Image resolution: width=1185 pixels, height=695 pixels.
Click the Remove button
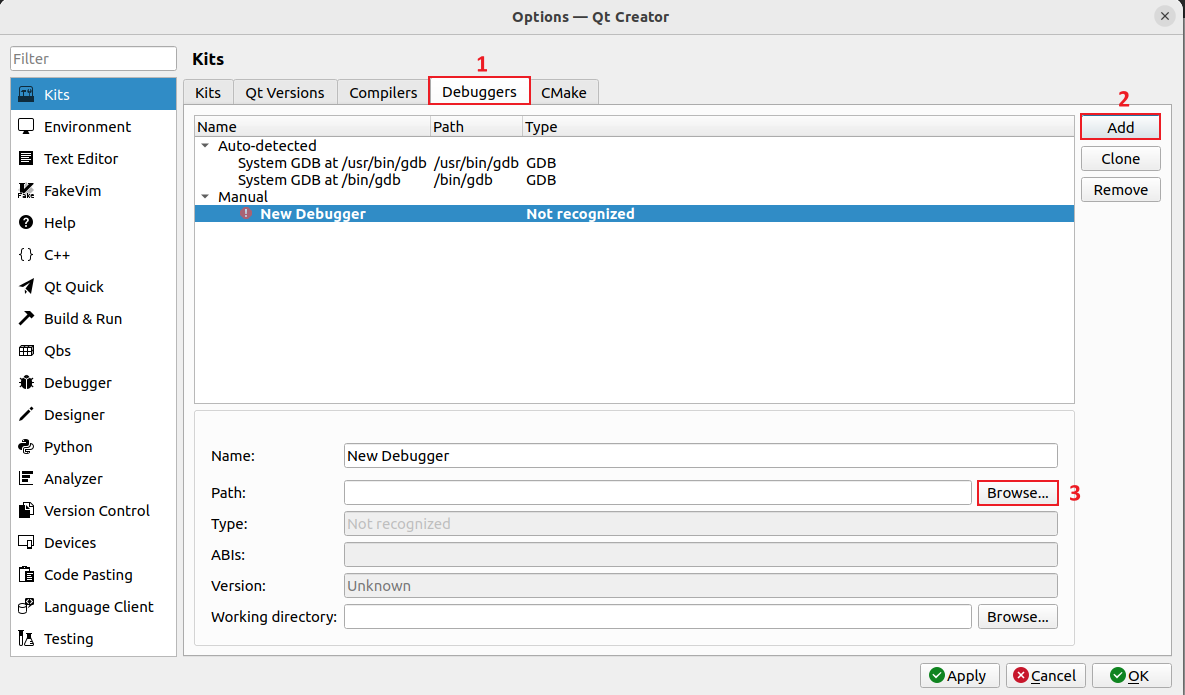click(x=1120, y=190)
